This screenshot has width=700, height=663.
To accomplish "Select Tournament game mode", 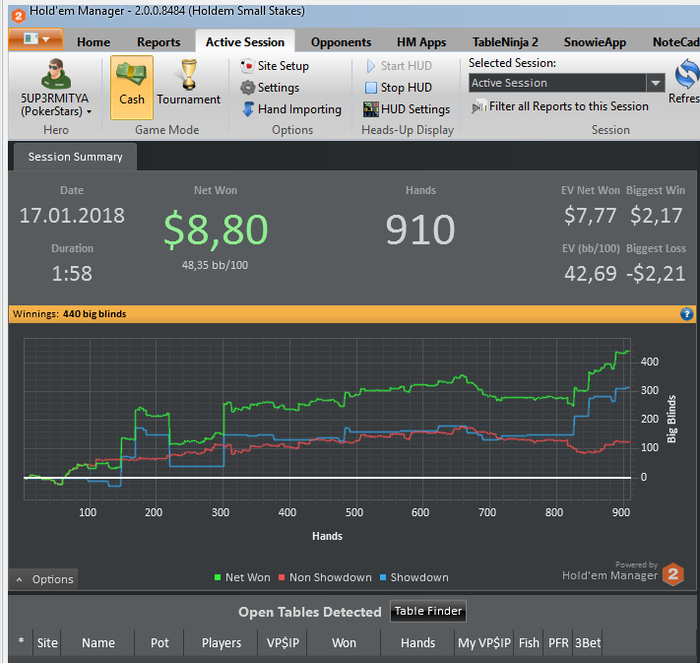I will click(x=188, y=83).
